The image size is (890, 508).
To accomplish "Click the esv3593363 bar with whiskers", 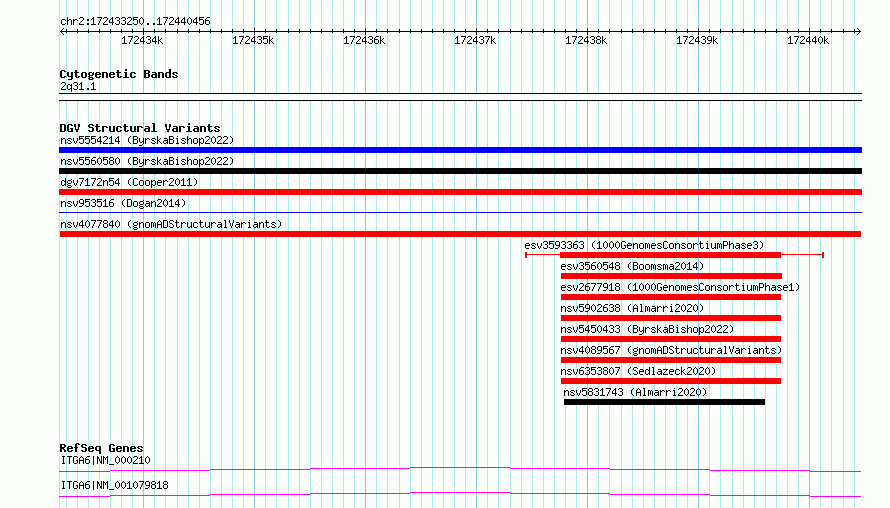I will (674, 255).
